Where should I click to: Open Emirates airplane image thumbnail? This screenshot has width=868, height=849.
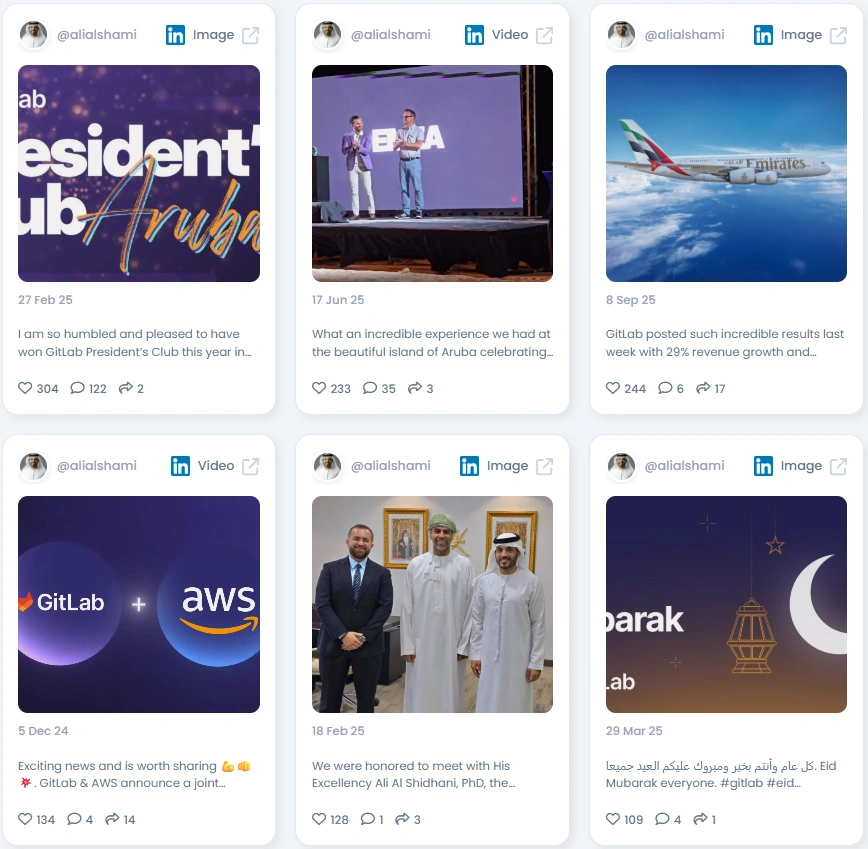(726, 173)
